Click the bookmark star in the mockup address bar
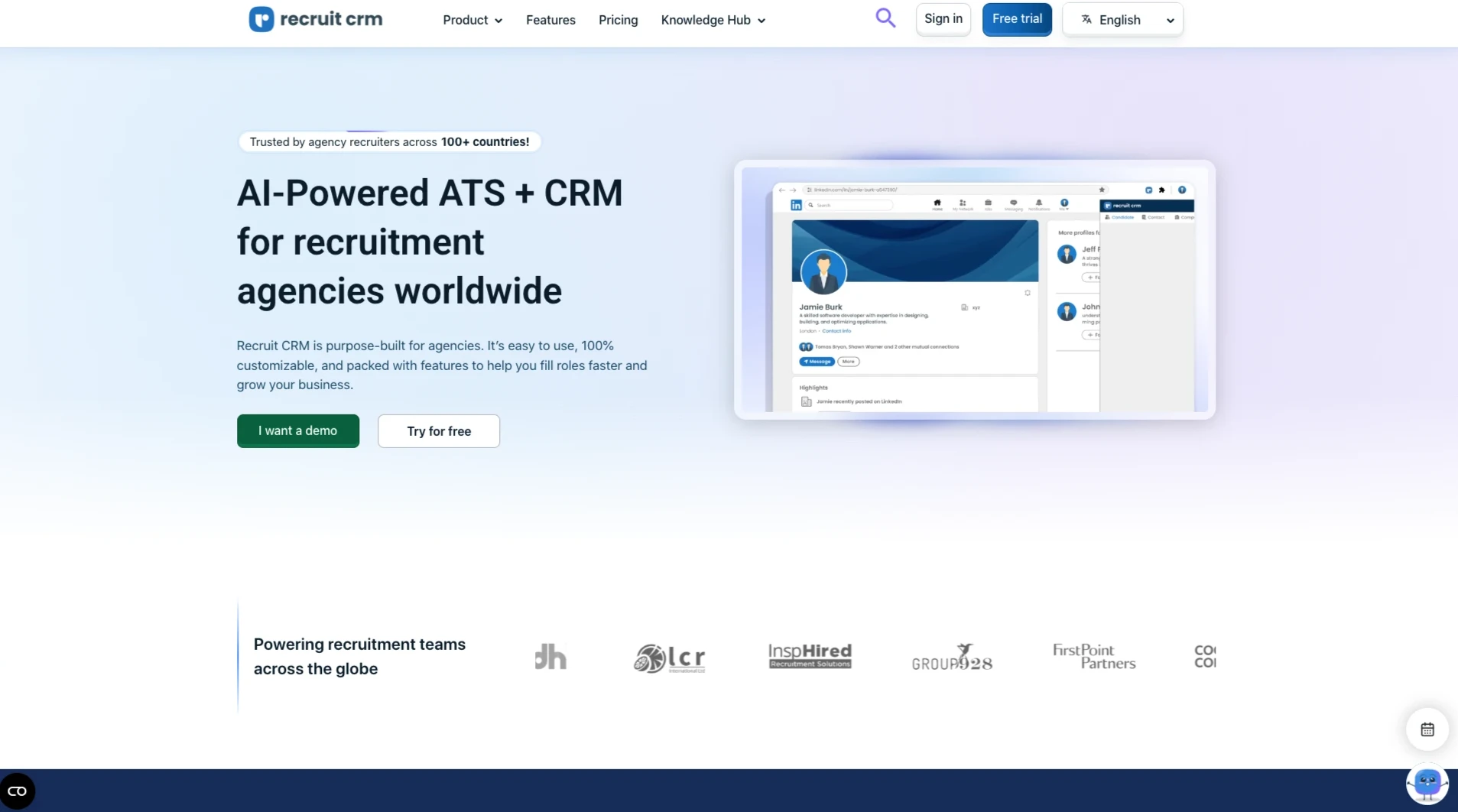The image size is (1458, 812). (x=1102, y=190)
